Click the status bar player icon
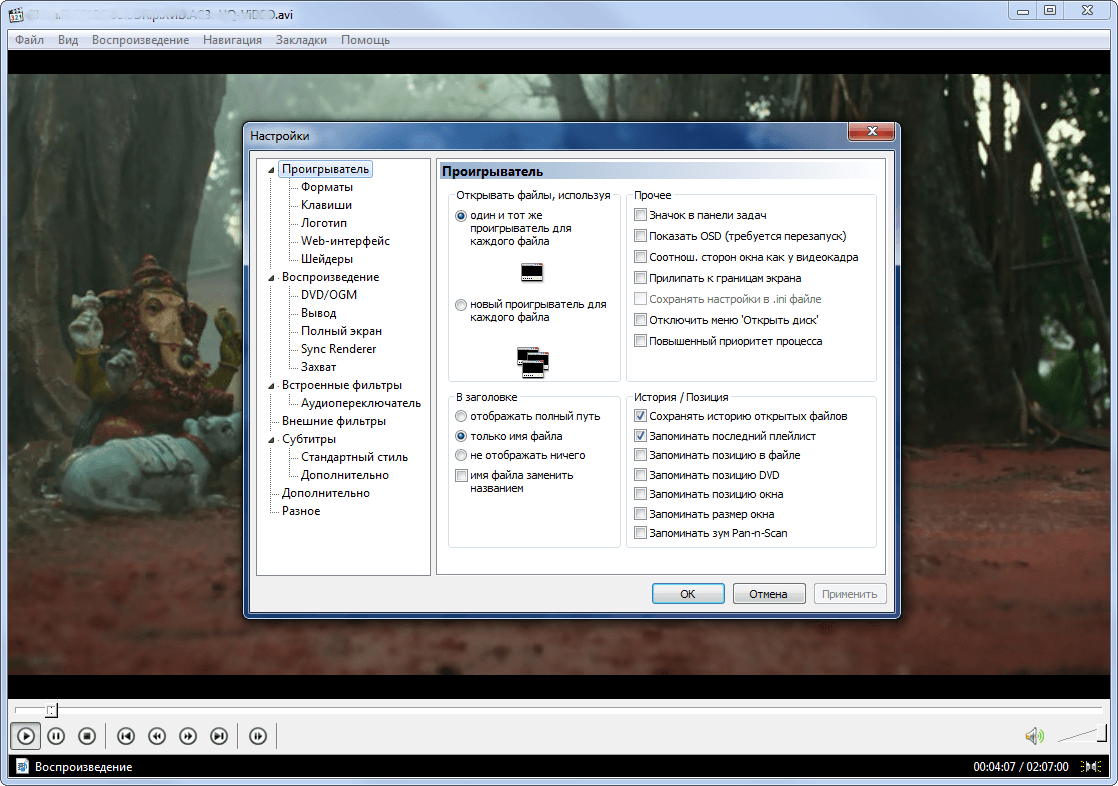 [x=22, y=767]
